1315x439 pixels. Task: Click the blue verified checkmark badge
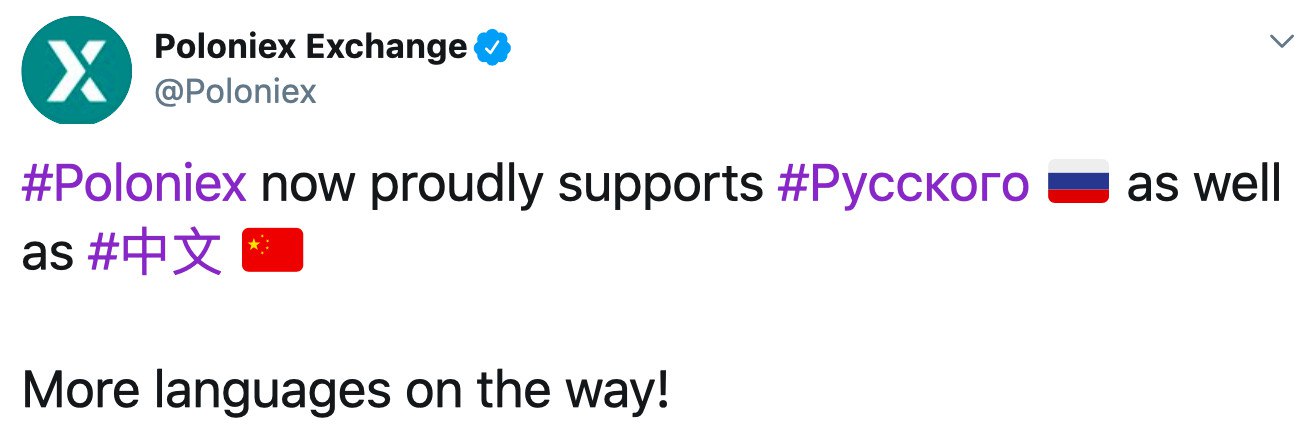point(493,47)
